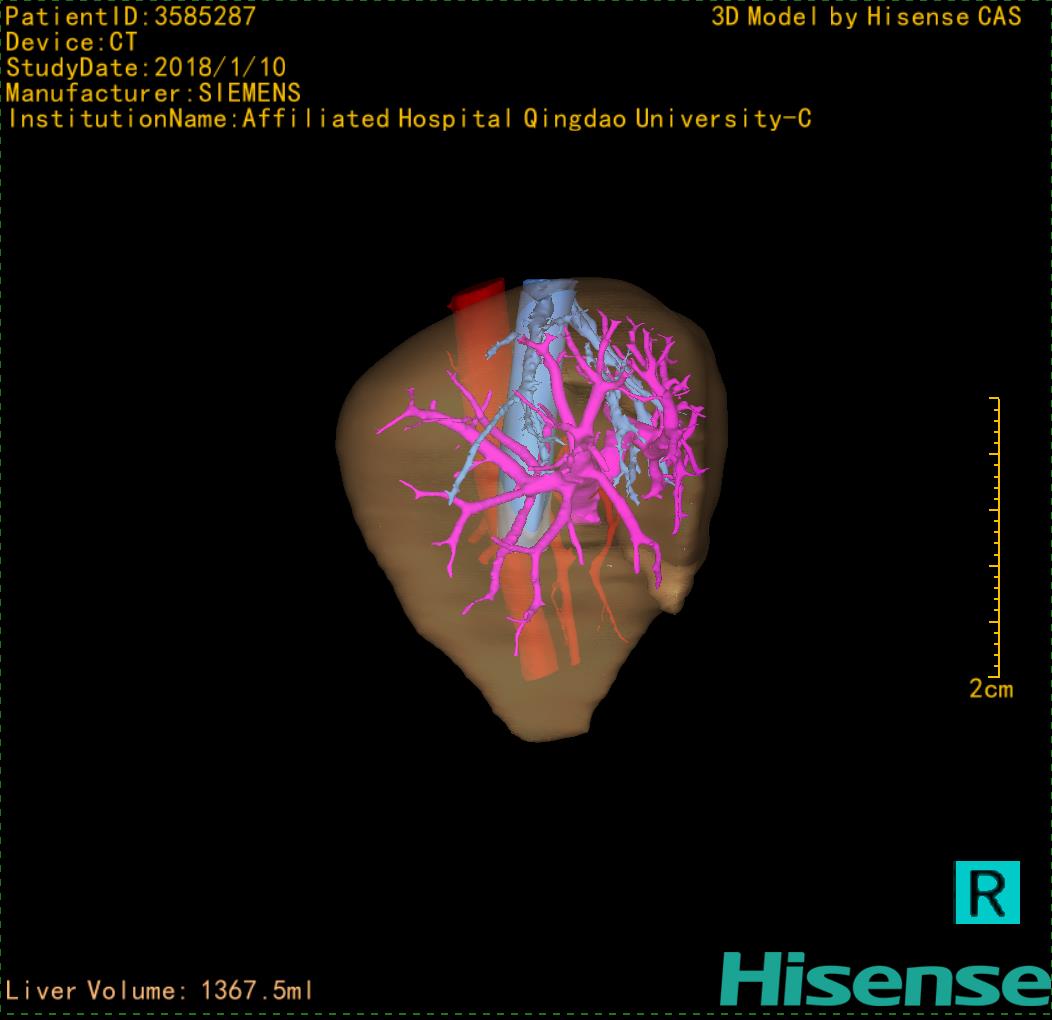
Task: Click the Liver Volume 1367.5ml readout
Action: [160, 991]
